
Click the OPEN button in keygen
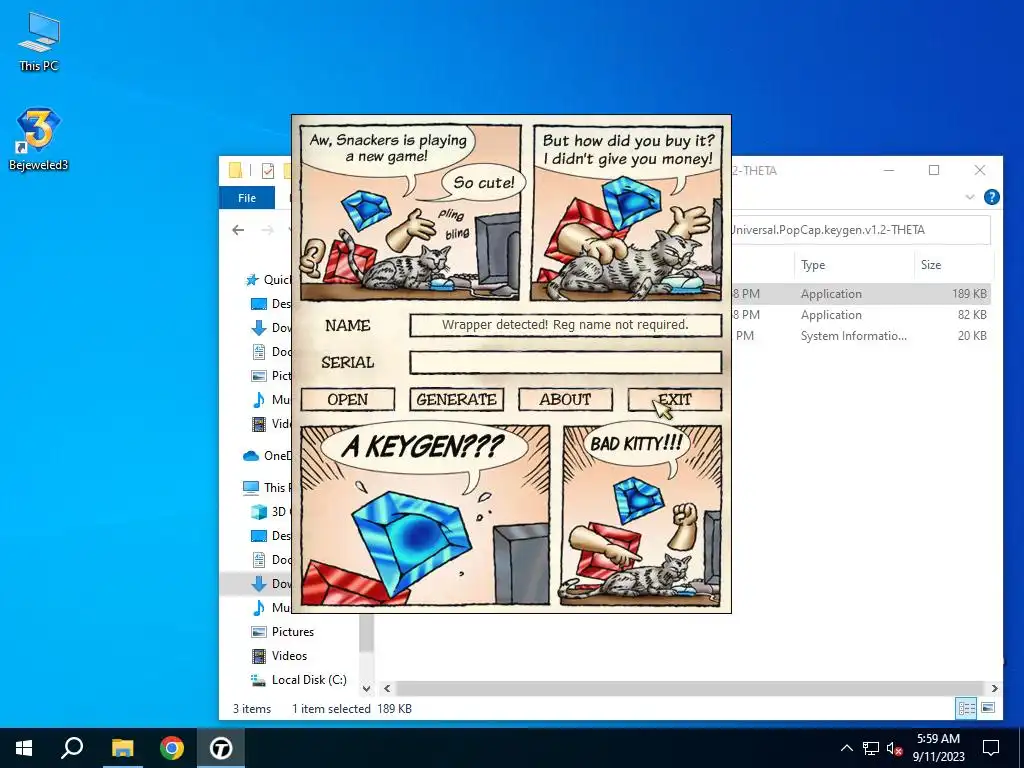pyautogui.click(x=347, y=400)
